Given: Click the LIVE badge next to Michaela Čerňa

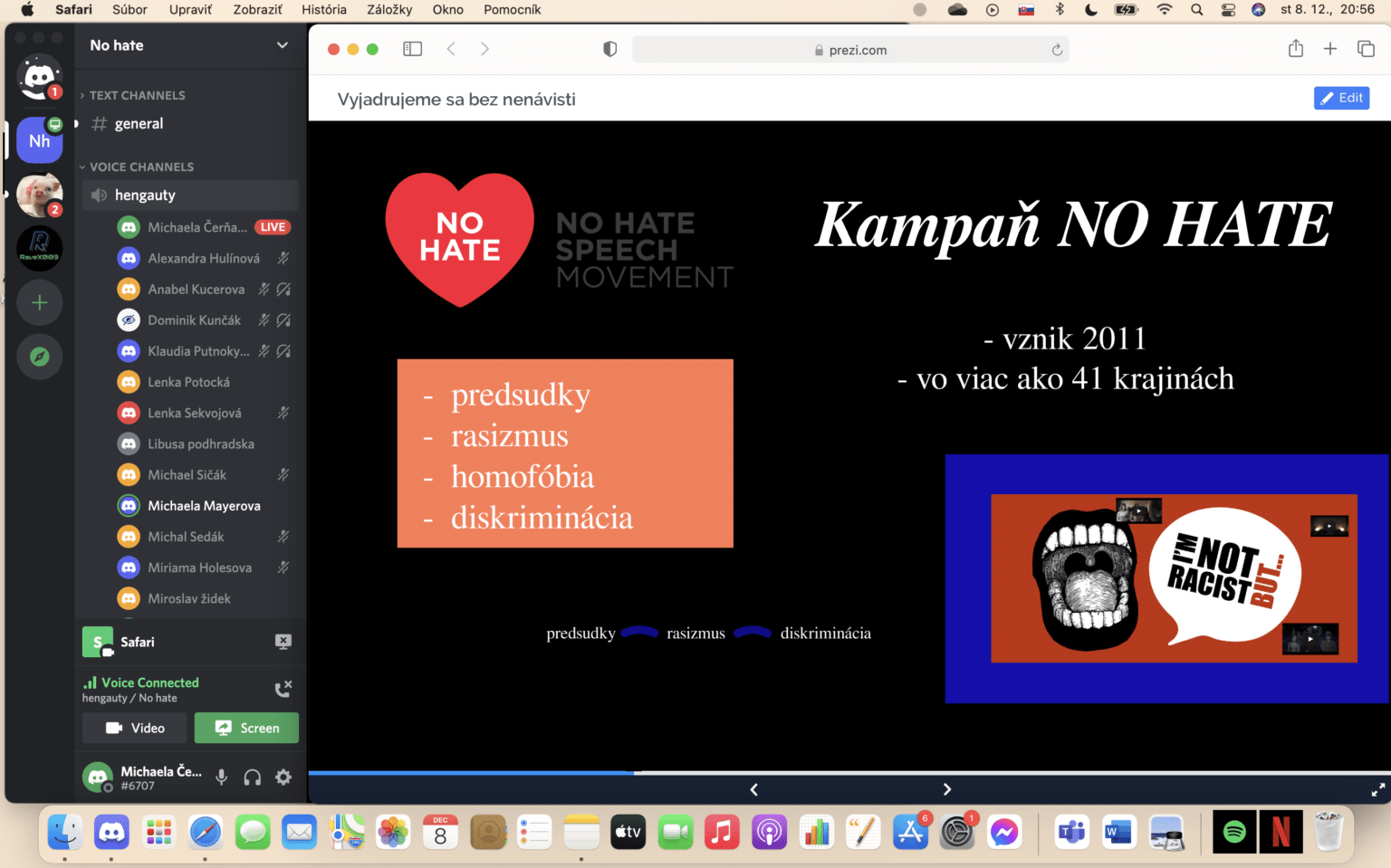Looking at the screenshot, I should click(x=273, y=227).
